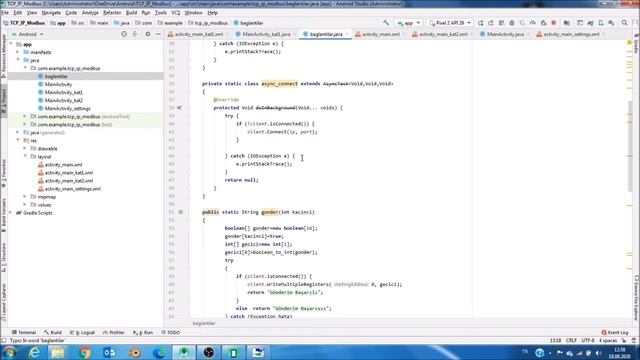Open the TODO tool window
This screenshot has width=640, height=360.
[171, 333]
